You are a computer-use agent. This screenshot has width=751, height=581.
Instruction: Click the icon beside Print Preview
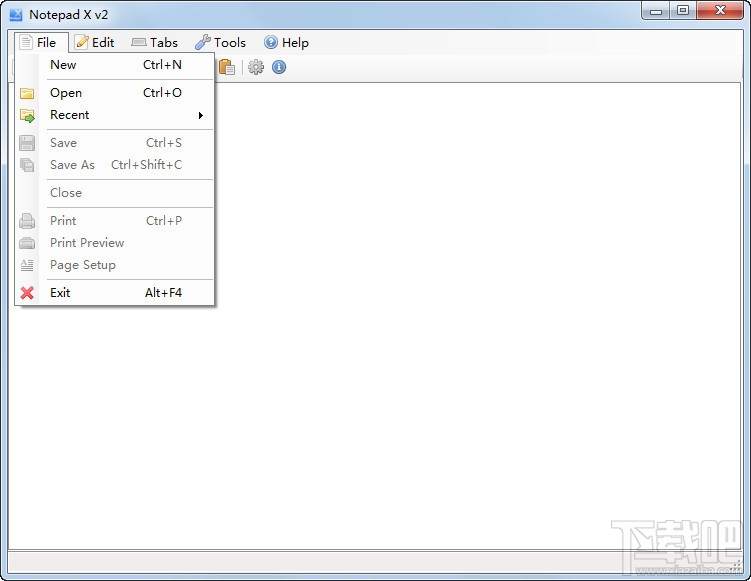coord(27,243)
